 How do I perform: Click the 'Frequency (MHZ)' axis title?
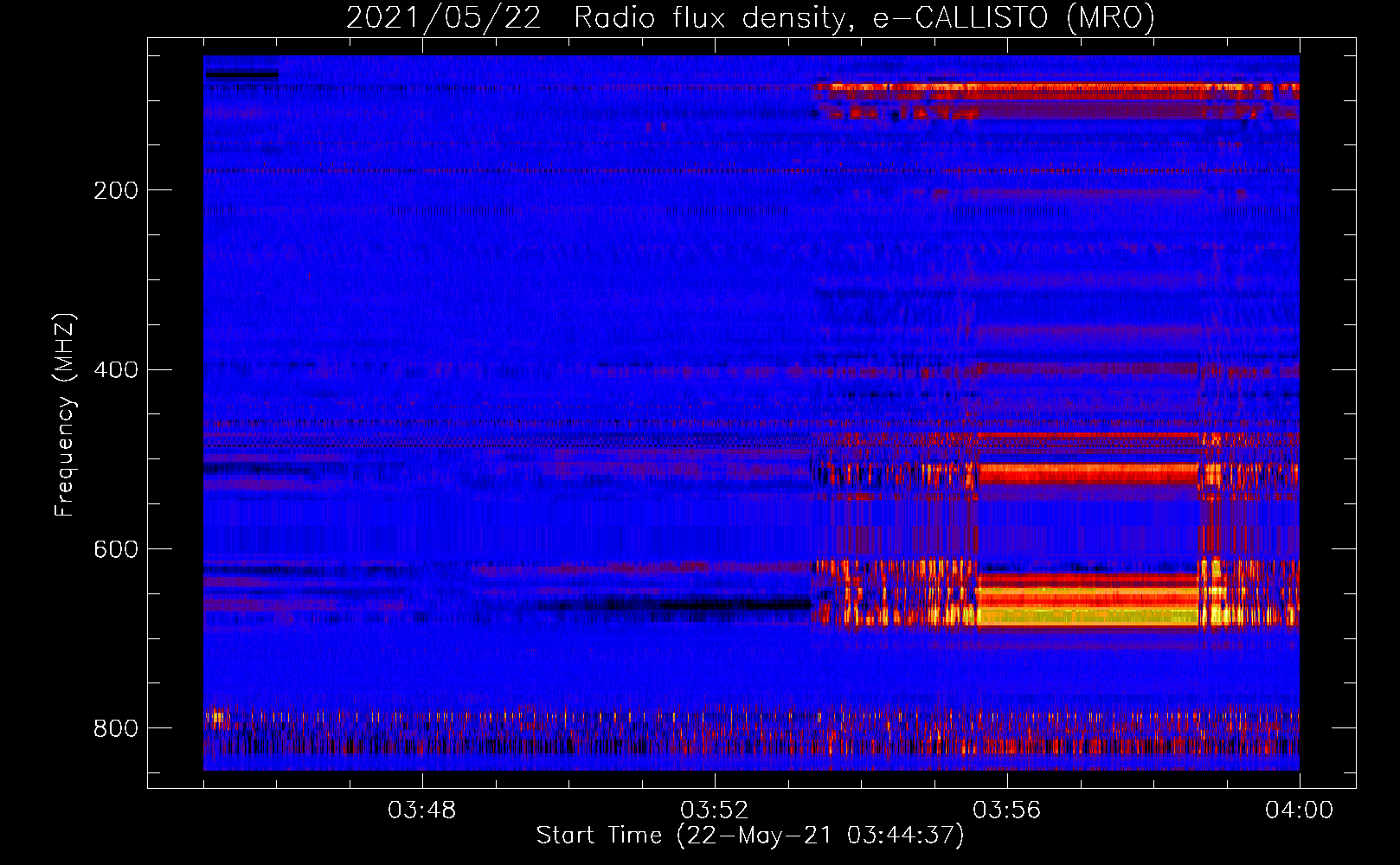click(x=65, y=414)
